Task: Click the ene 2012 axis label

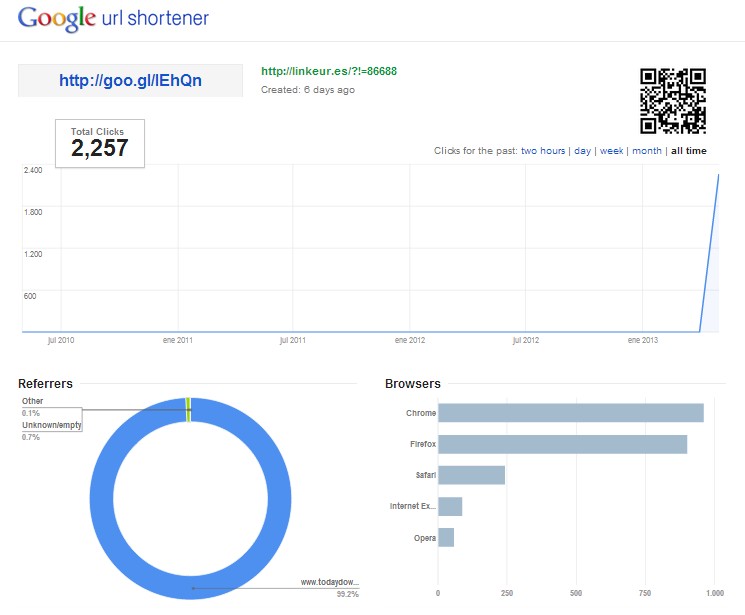Action: (x=410, y=340)
